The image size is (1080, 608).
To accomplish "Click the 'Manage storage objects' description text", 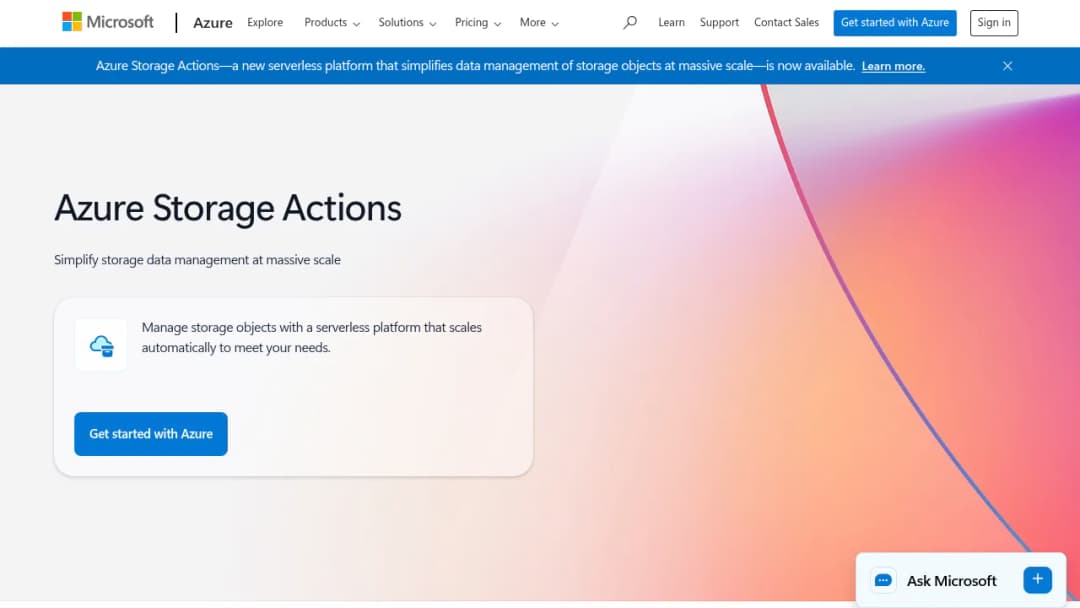I will (x=311, y=337).
